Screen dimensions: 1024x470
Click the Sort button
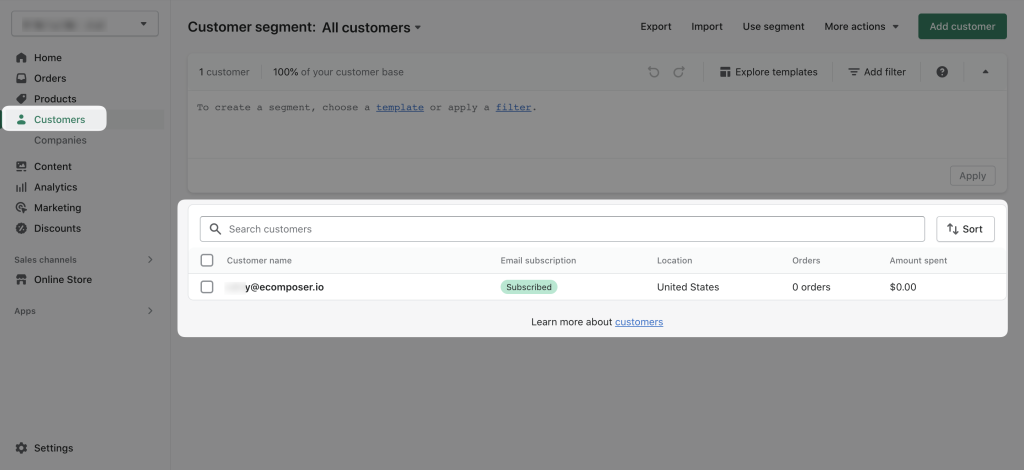click(x=965, y=229)
